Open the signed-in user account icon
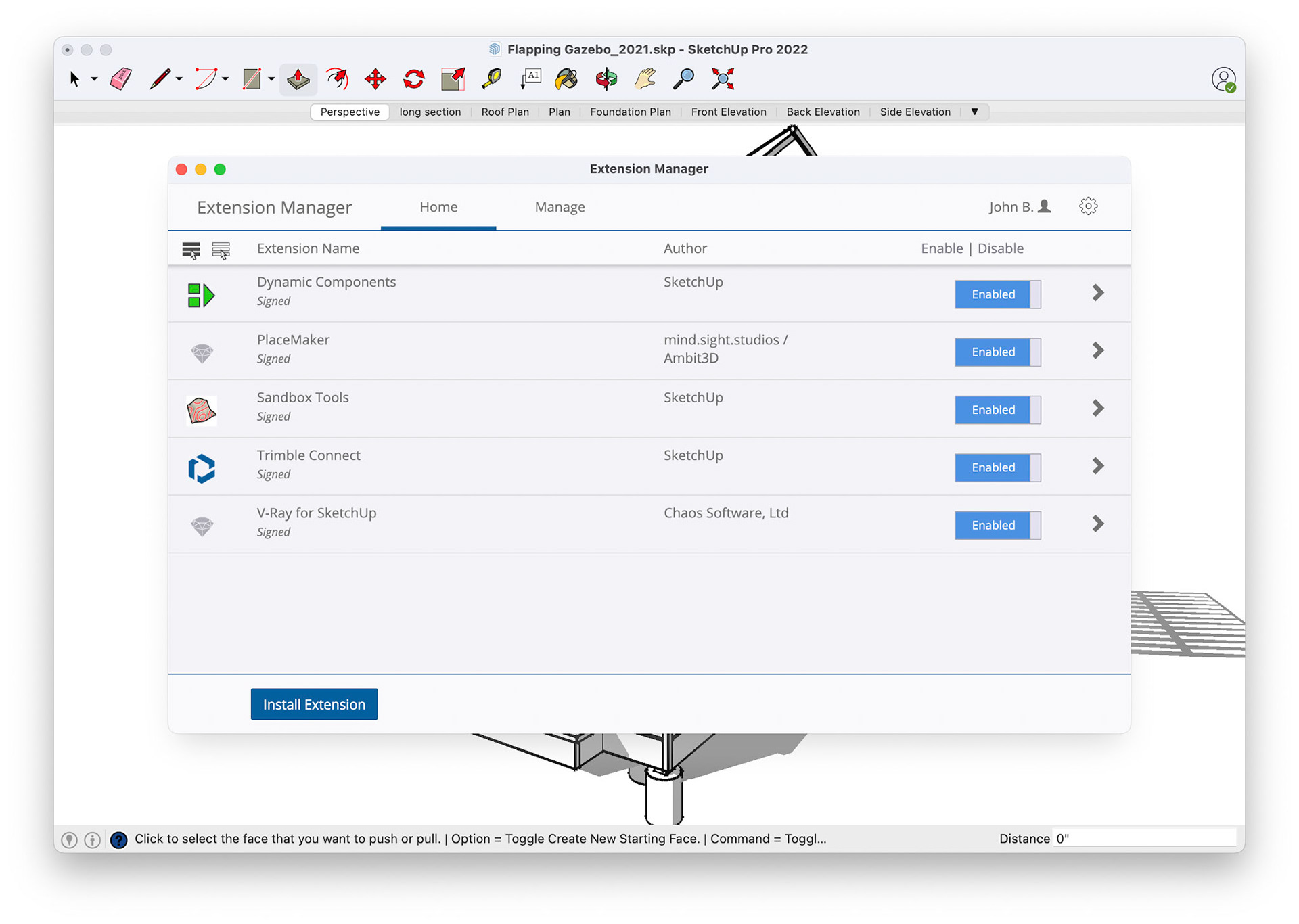This screenshot has width=1299, height=924. [1223, 80]
